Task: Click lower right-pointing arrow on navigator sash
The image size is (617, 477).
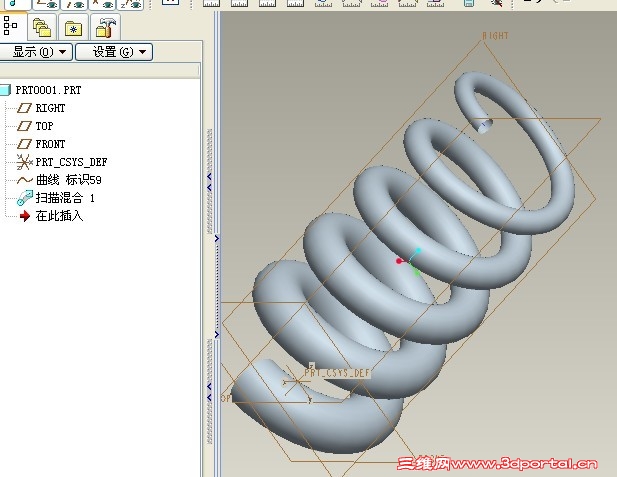Action: coord(217,335)
